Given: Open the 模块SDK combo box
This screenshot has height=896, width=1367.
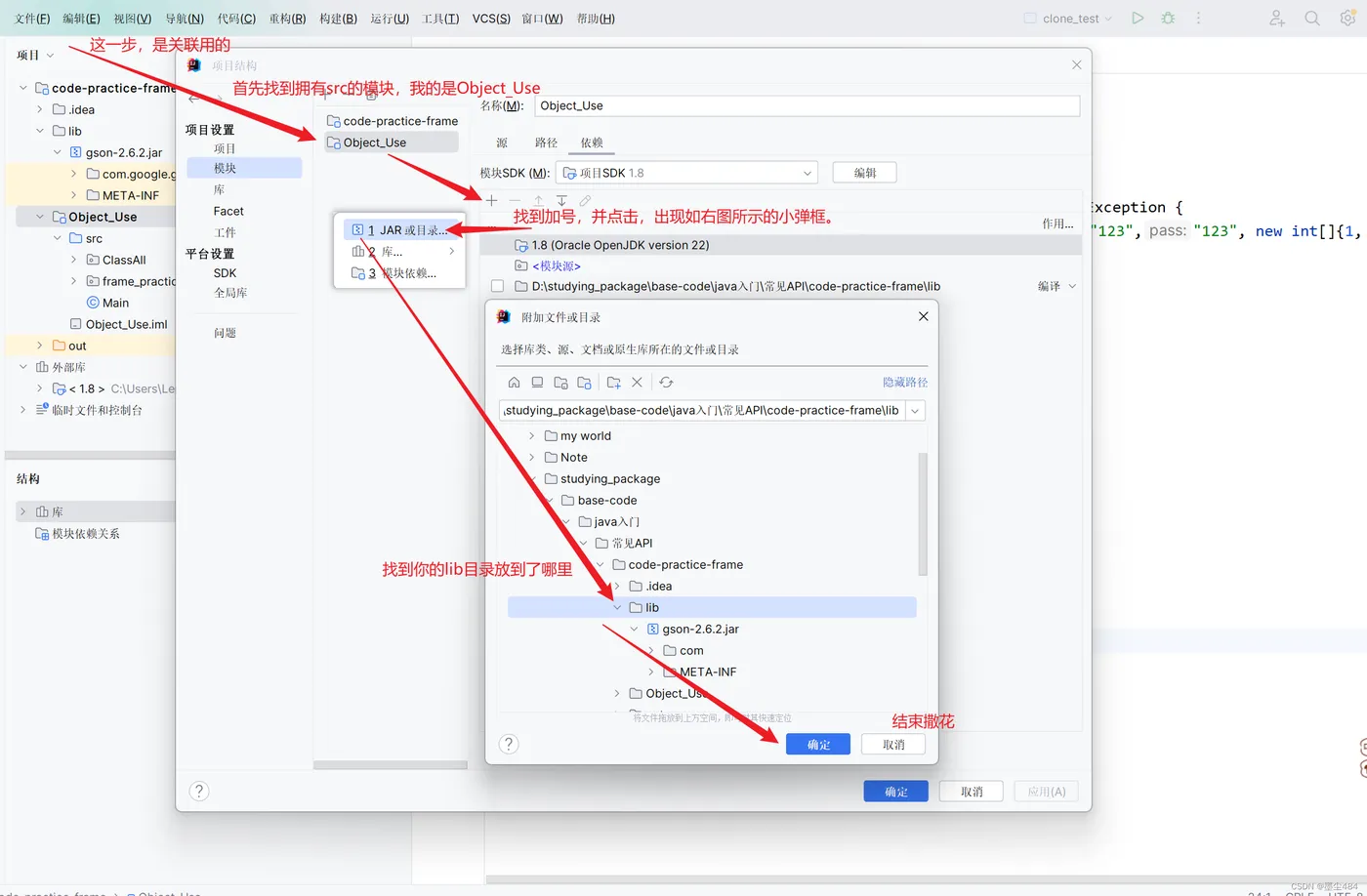Looking at the screenshot, I should (x=687, y=173).
